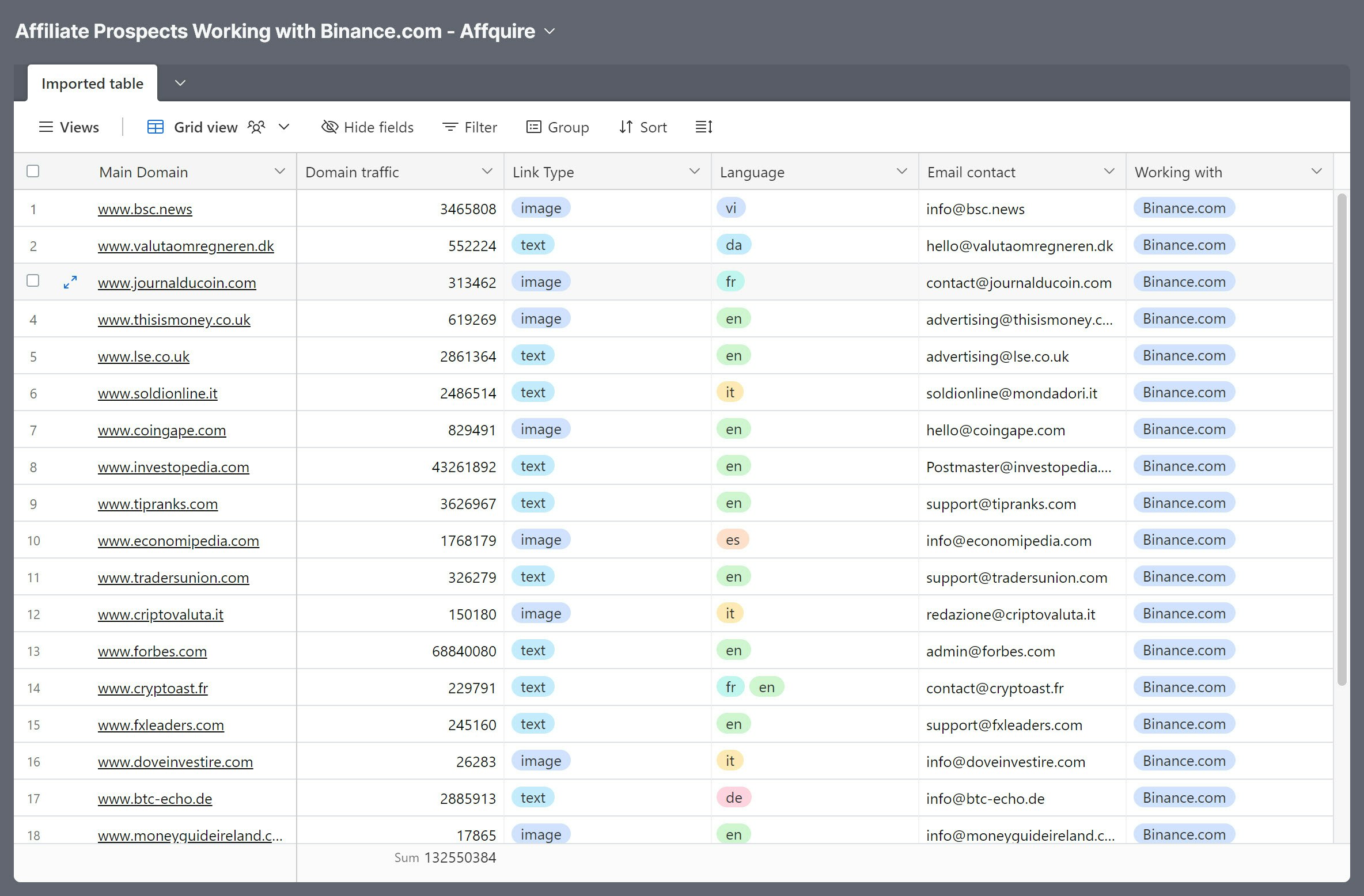This screenshot has width=1364, height=896.
Task: Open the www.lse.co.uk link
Action: [143, 356]
